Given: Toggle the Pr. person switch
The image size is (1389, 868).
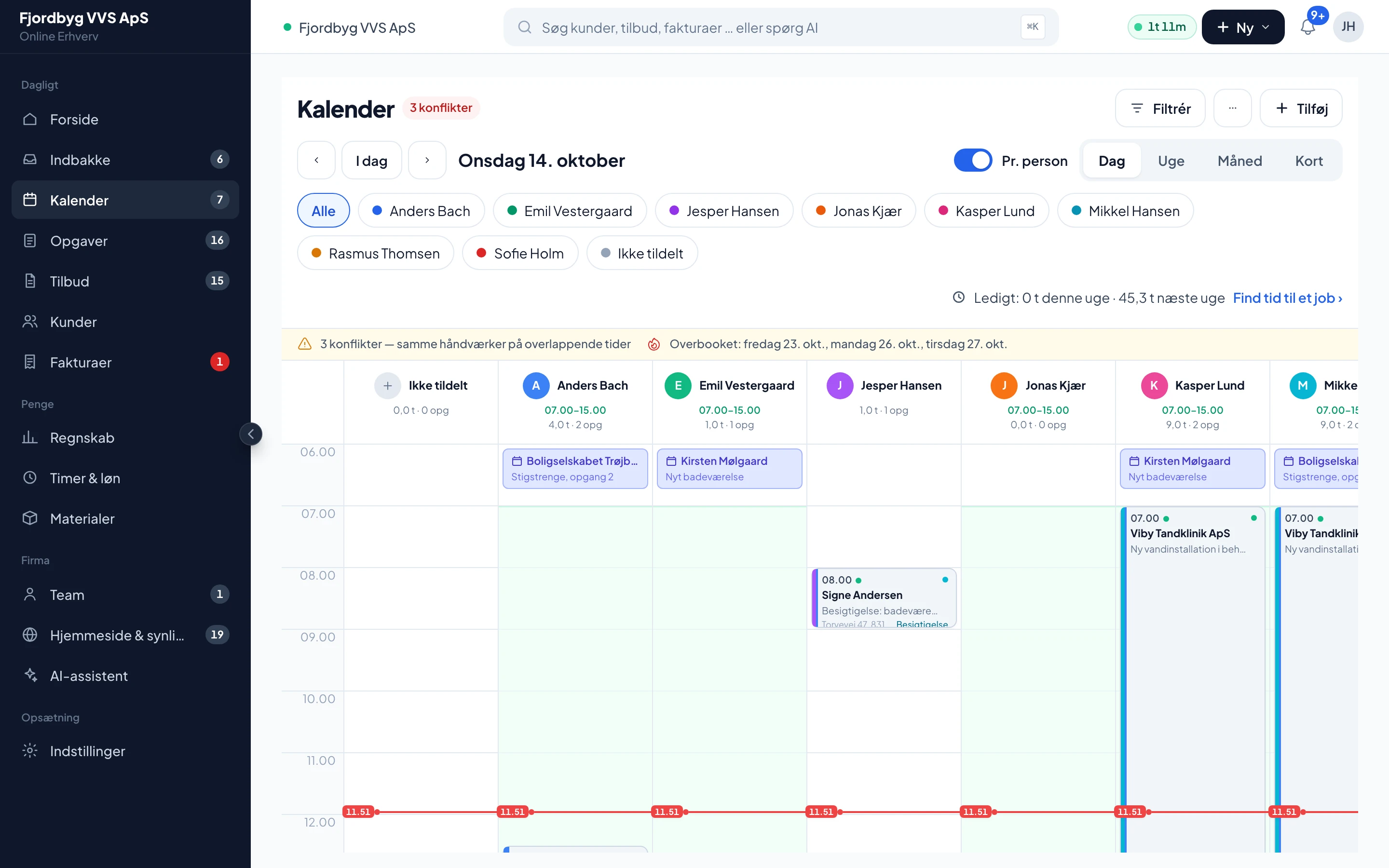Looking at the screenshot, I should point(973,161).
